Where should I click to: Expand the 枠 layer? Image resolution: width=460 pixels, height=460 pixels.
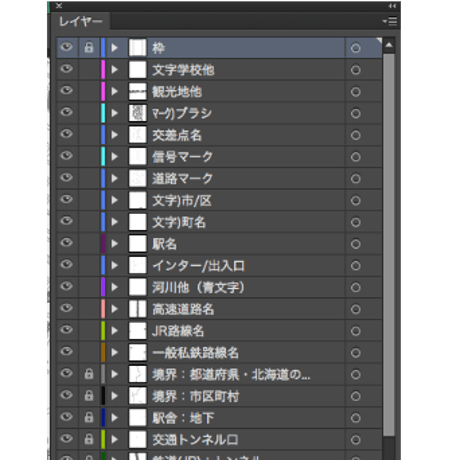click(114, 48)
